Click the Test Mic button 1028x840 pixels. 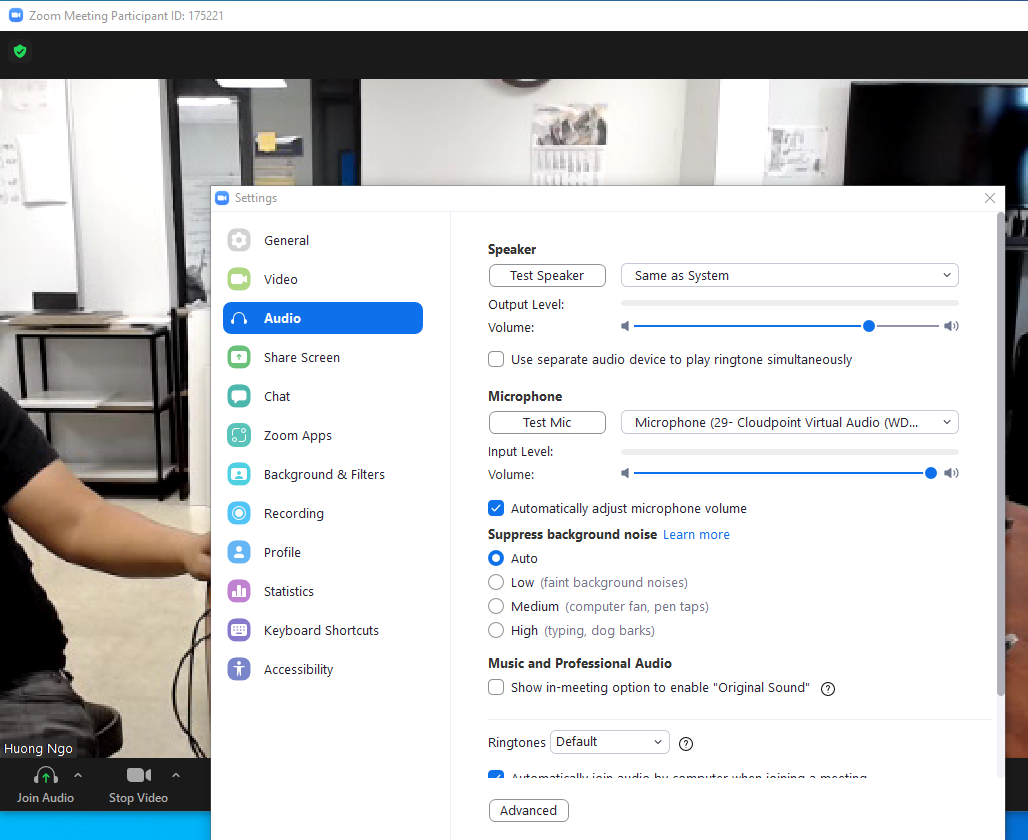pyautogui.click(x=547, y=422)
